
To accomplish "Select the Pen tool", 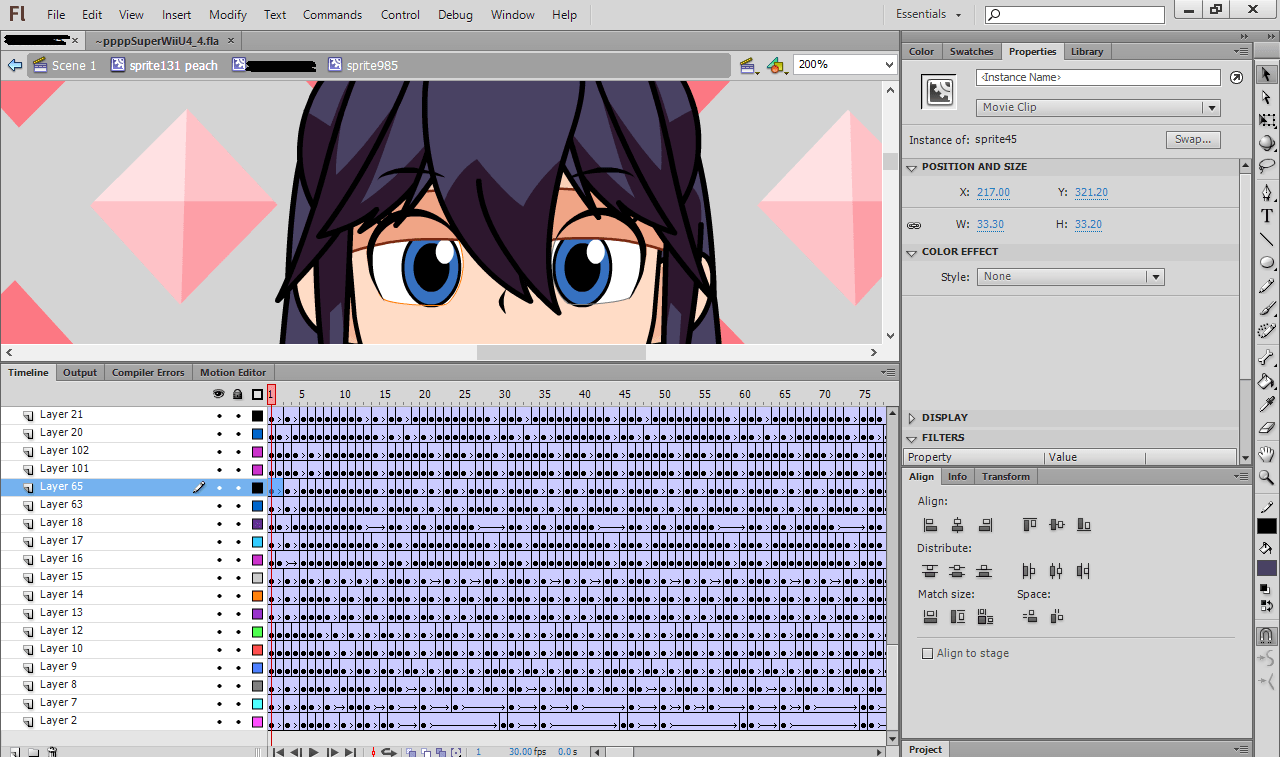I will [1266, 192].
